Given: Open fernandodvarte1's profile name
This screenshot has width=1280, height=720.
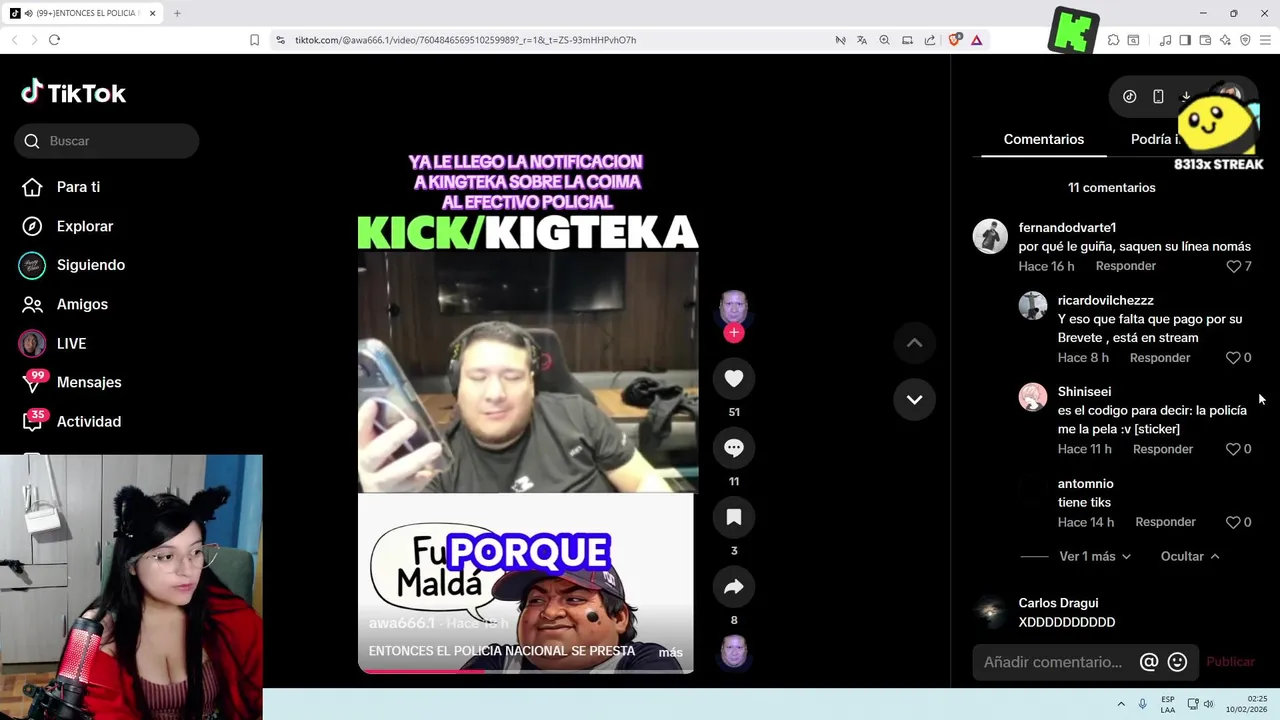Looking at the screenshot, I should 1067,228.
